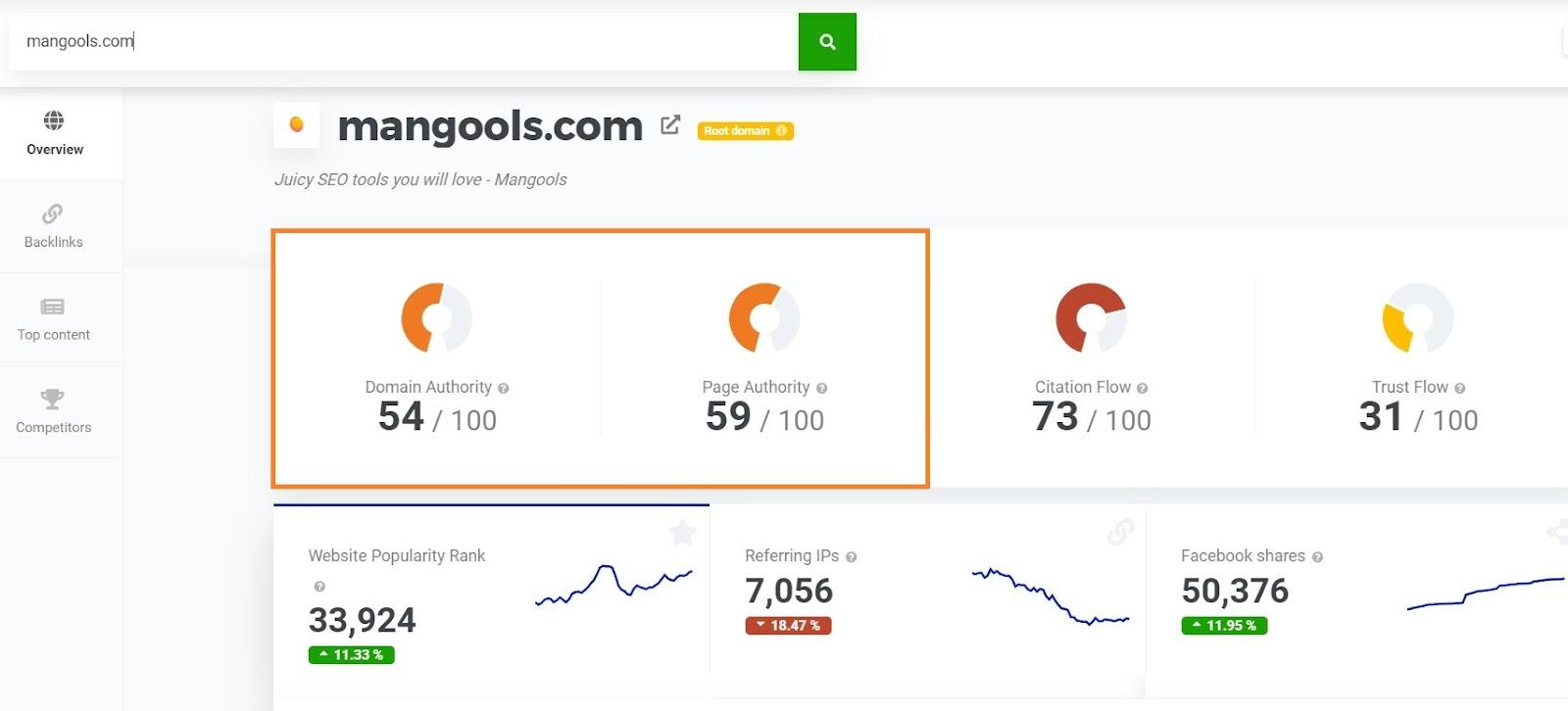Image resolution: width=1568 pixels, height=711 pixels.
Task: Click the Domain Authority help question icon
Action: click(x=504, y=388)
